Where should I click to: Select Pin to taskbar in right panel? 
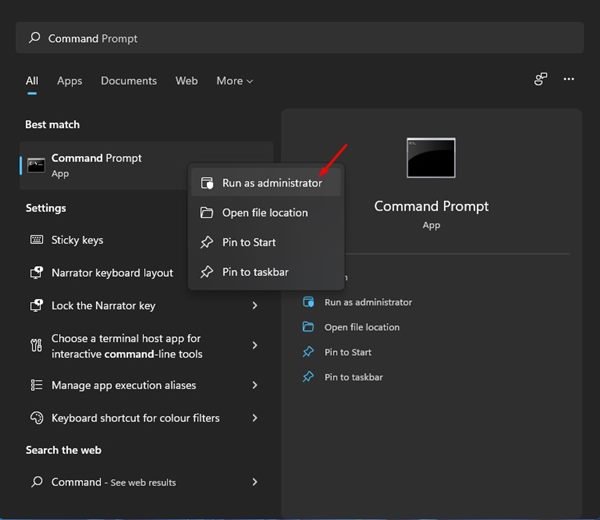(353, 377)
